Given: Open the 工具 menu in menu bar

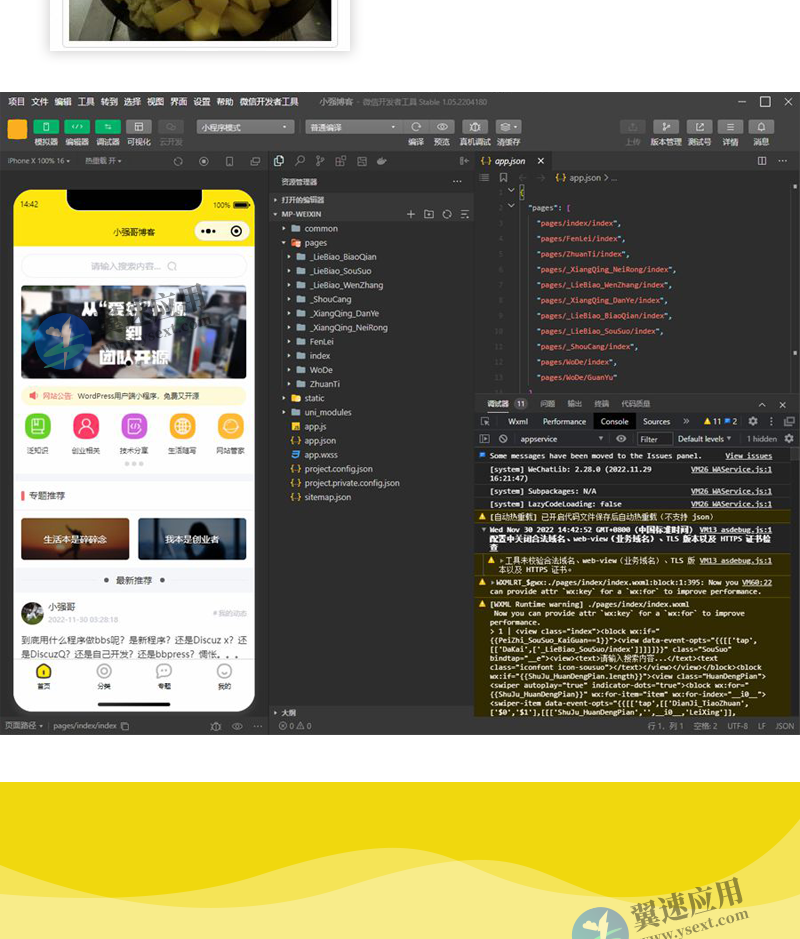Looking at the screenshot, I should [x=86, y=102].
